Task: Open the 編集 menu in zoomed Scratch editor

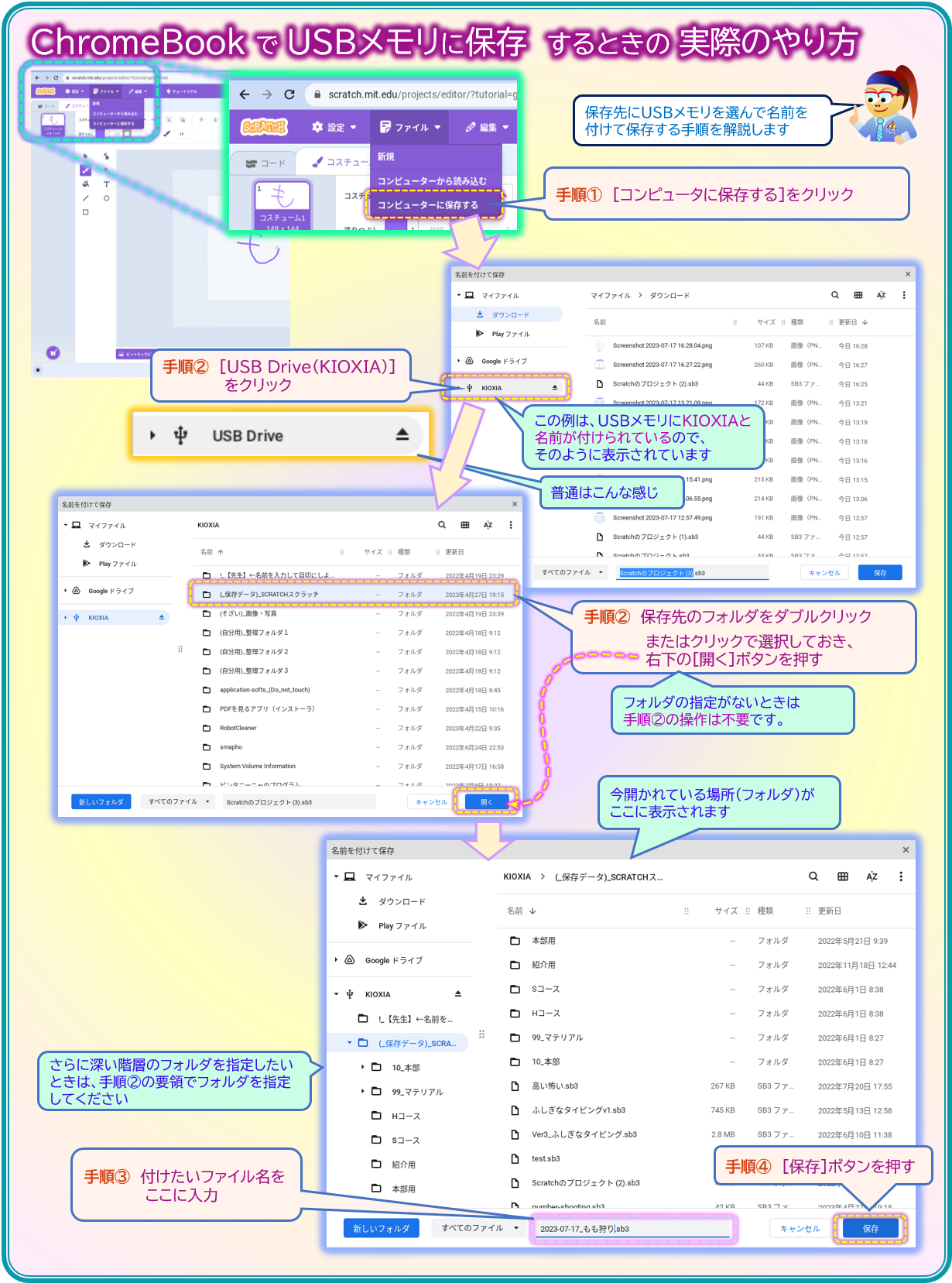Action: tap(487, 127)
